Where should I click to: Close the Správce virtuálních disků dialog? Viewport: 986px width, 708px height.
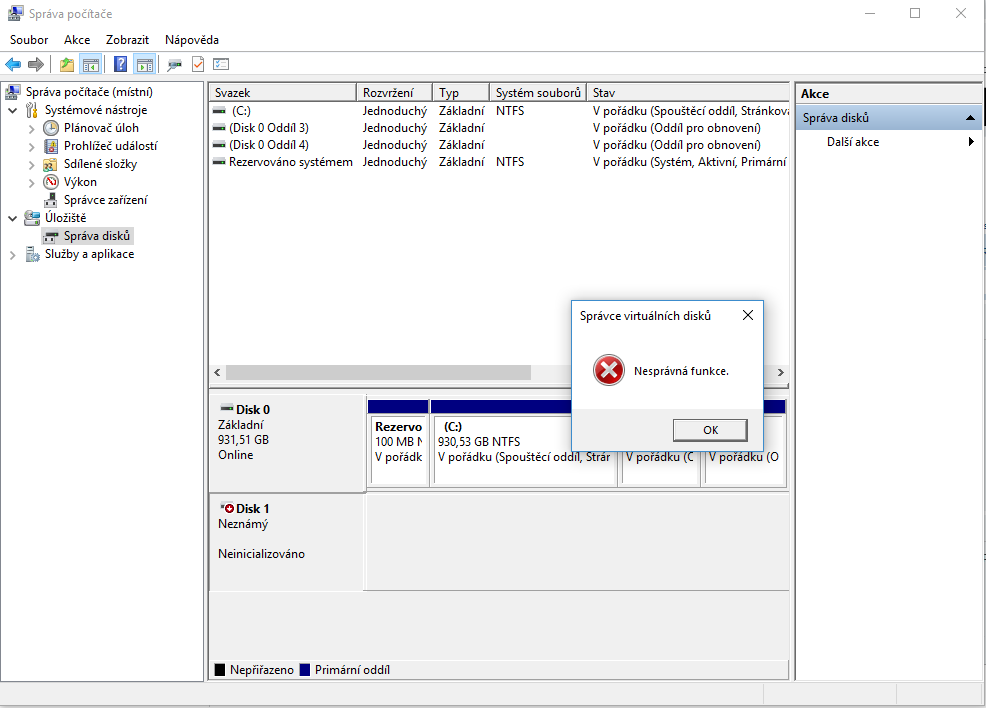pos(748,315)
